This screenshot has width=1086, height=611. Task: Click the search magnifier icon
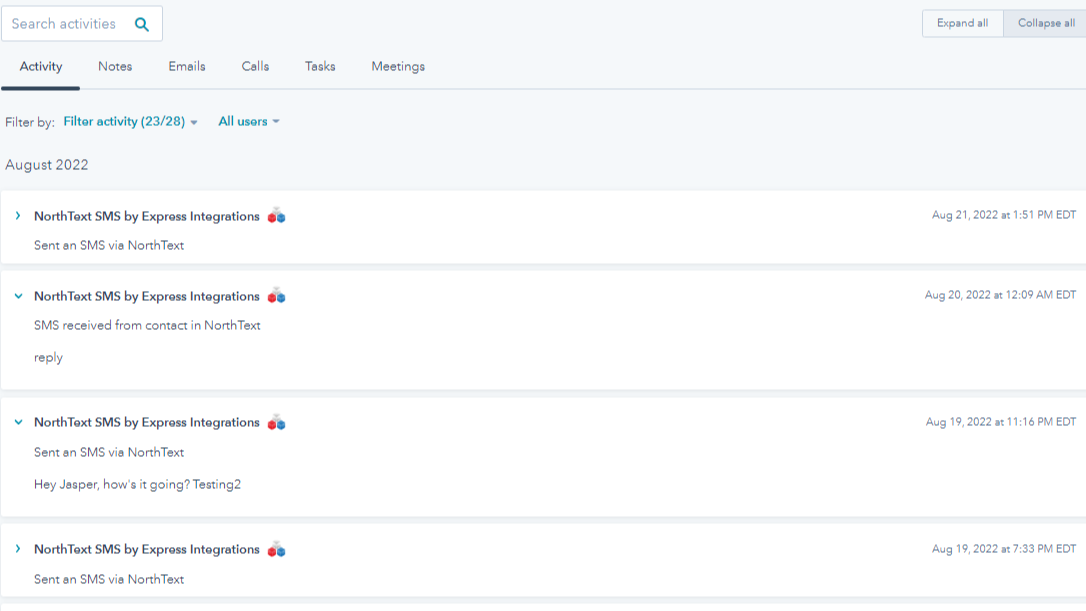pyautogui.click(x=141, y=22)
